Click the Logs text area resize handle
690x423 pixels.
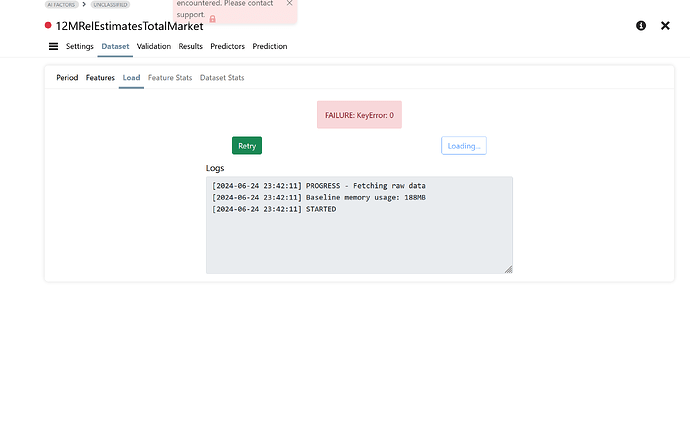(x=508, y=269)
